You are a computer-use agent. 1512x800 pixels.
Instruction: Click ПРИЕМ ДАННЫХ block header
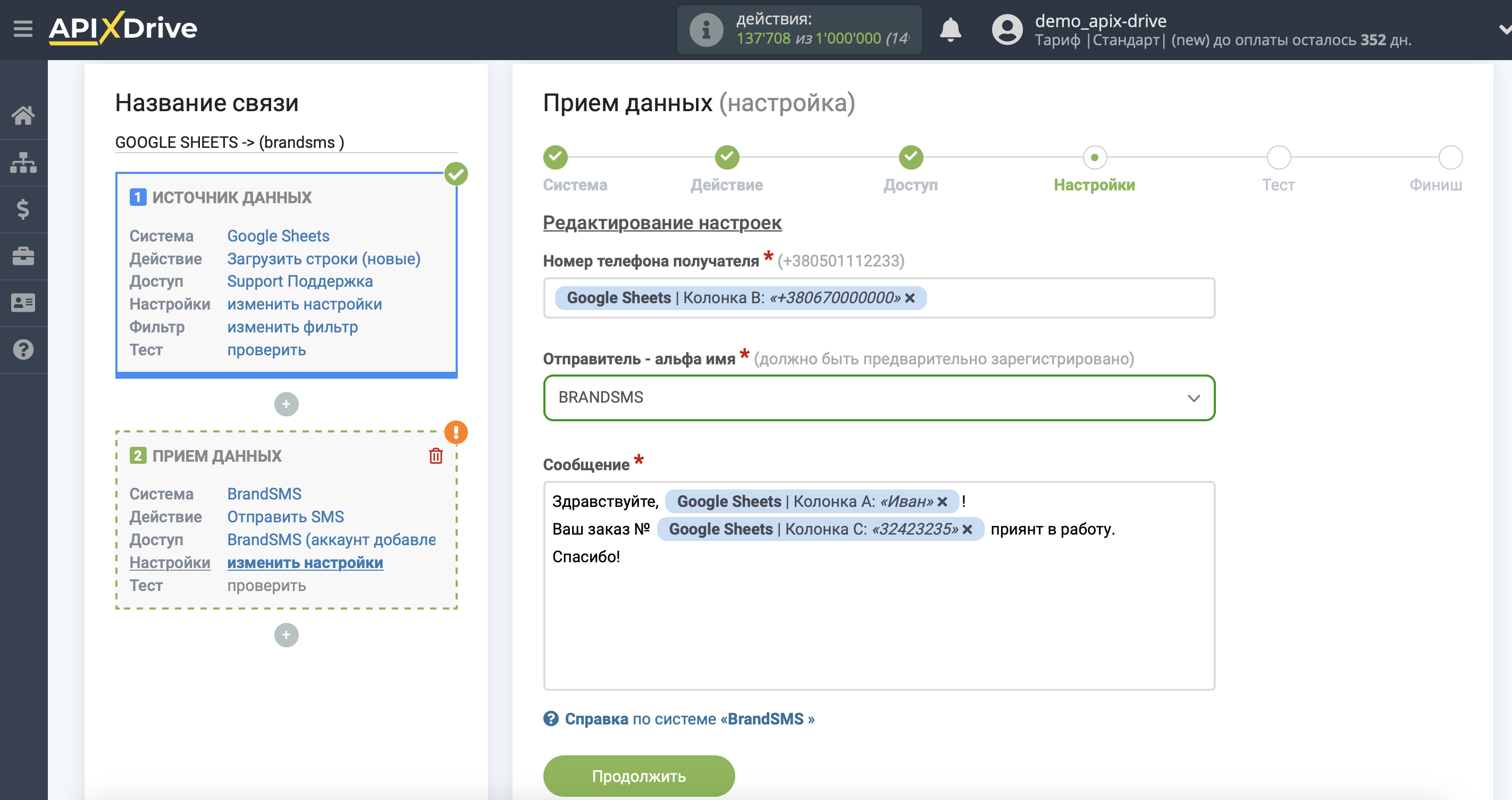pos(216,456)
